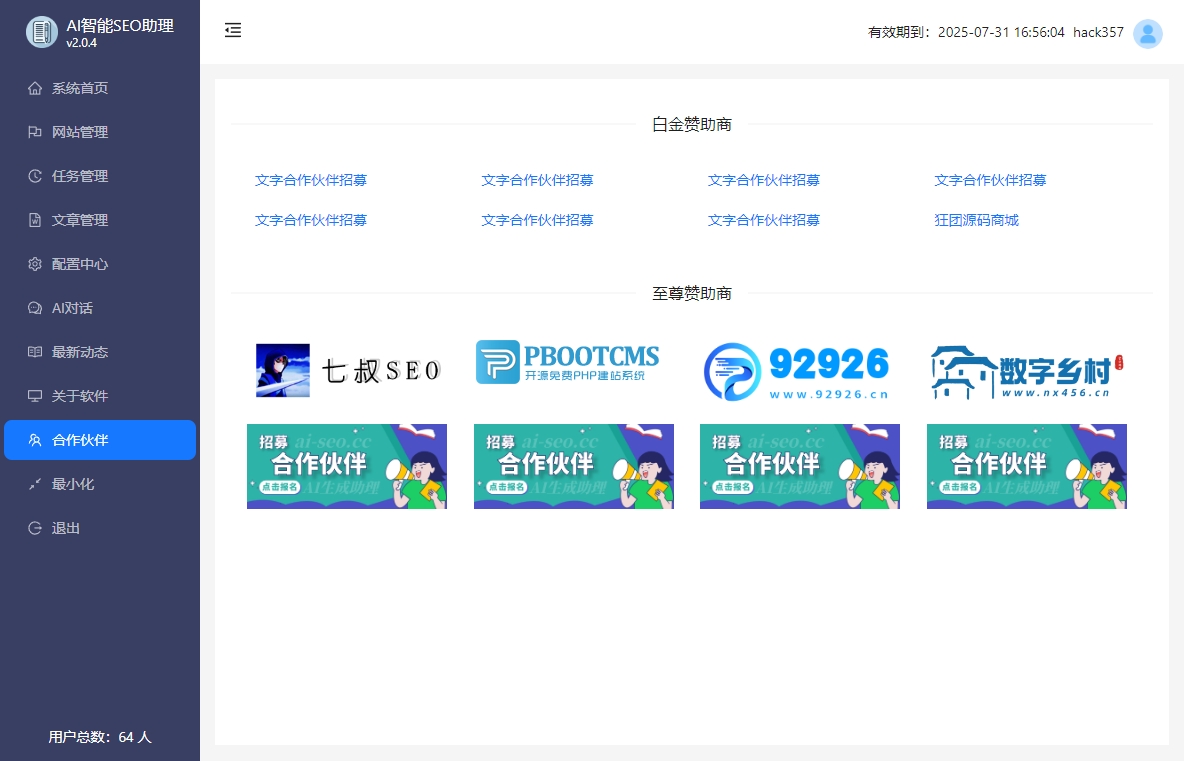The image size is (1184, 761).
Task: Select the highlighted 合作伙伴 menu item
Action: coord(100,440)
